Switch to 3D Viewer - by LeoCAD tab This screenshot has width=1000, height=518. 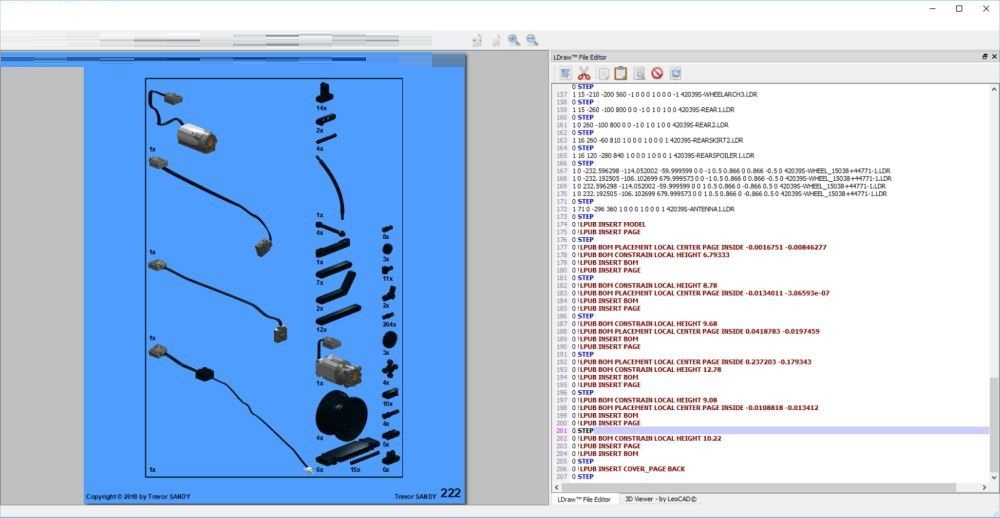click(660, 500)
